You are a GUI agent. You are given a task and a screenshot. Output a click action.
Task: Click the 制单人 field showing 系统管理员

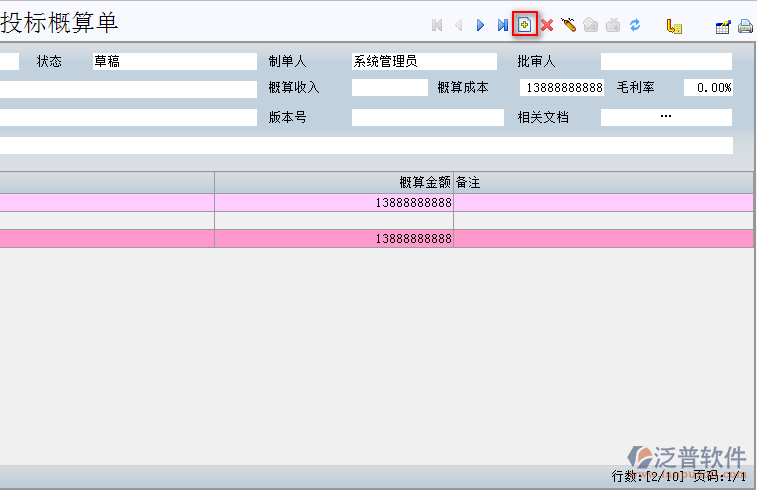[x=425, y=62]
